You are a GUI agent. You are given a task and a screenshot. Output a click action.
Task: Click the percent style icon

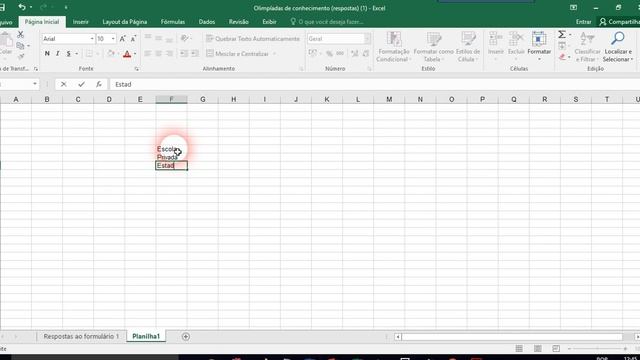(329, 53)
